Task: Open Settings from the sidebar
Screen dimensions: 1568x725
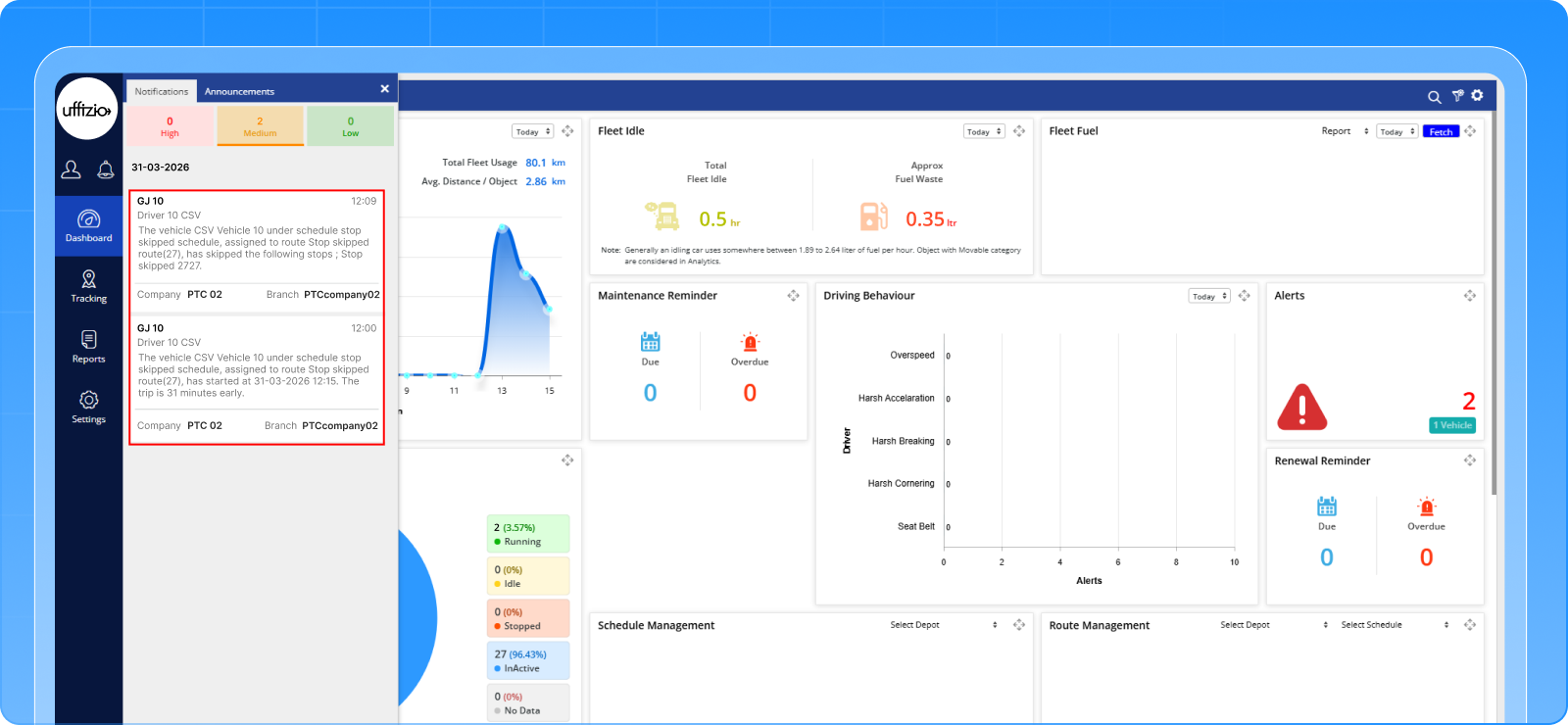Action: click(88, 407)
